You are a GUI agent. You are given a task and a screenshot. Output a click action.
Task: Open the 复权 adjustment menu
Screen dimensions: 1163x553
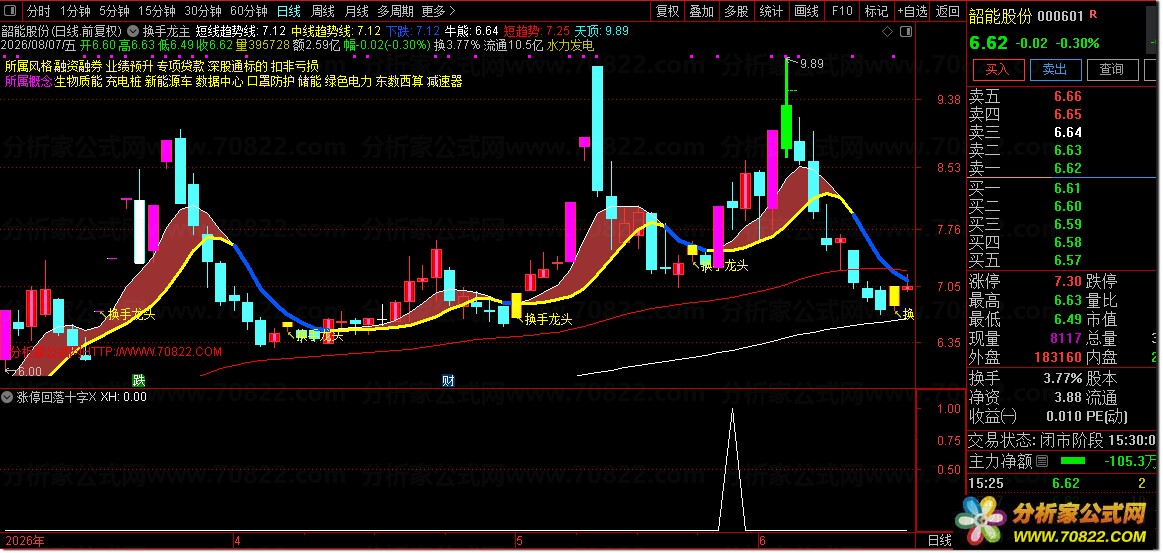pyautogui.click(x=668, y=11)
